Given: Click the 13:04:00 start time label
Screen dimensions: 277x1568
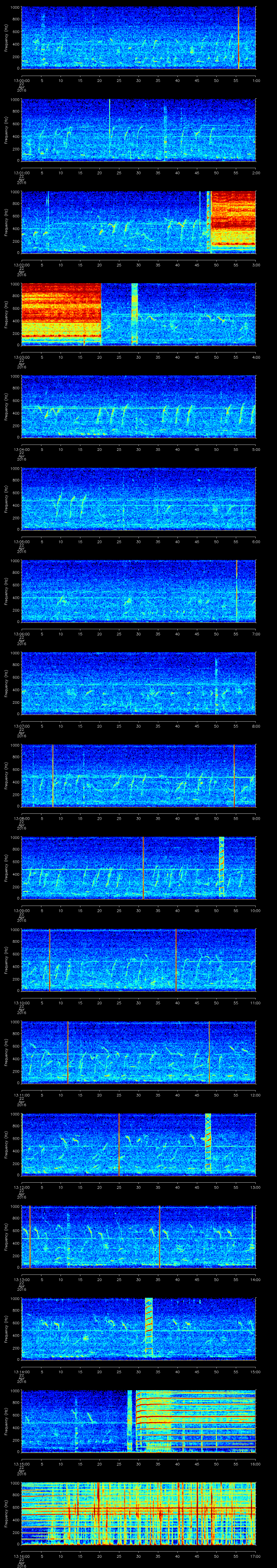Looking at the screenshot, I should (22, 449).
